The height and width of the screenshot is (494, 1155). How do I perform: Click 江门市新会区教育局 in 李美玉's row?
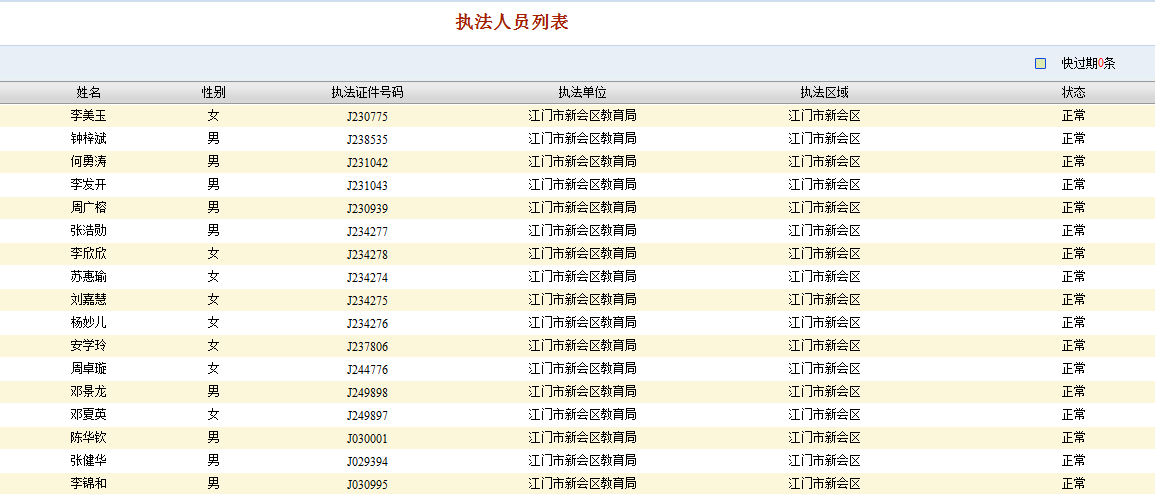582,116
